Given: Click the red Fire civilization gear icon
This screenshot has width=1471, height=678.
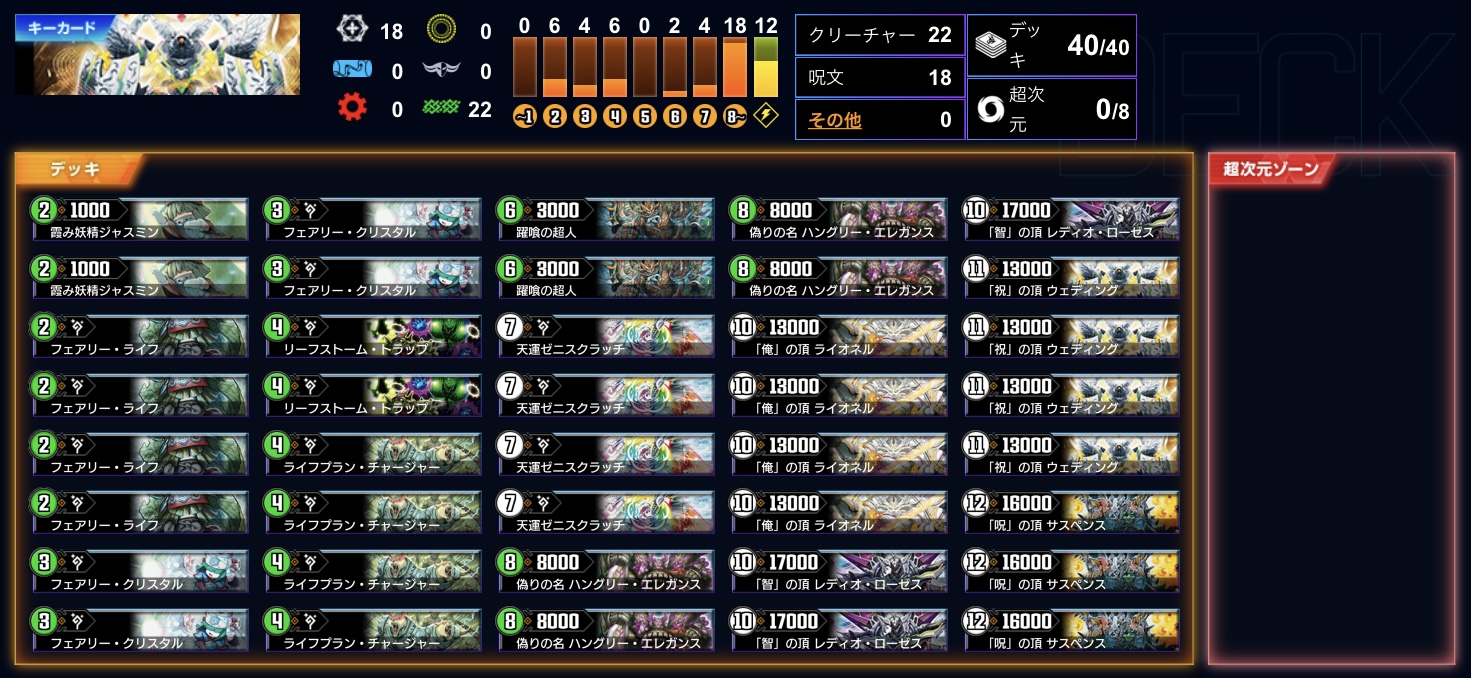Looking at the screenshot, I should click(351, 108).
